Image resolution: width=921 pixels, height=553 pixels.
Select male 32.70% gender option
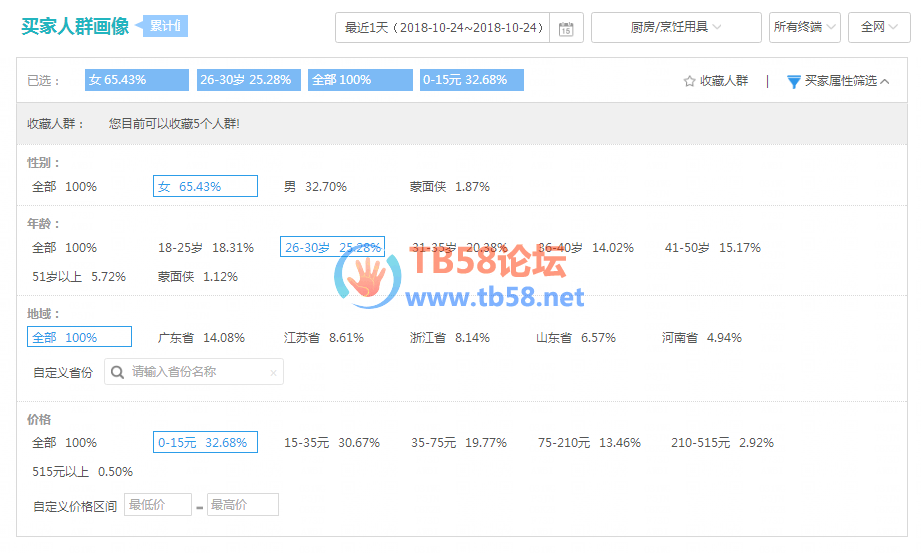[x=314, y=186]
